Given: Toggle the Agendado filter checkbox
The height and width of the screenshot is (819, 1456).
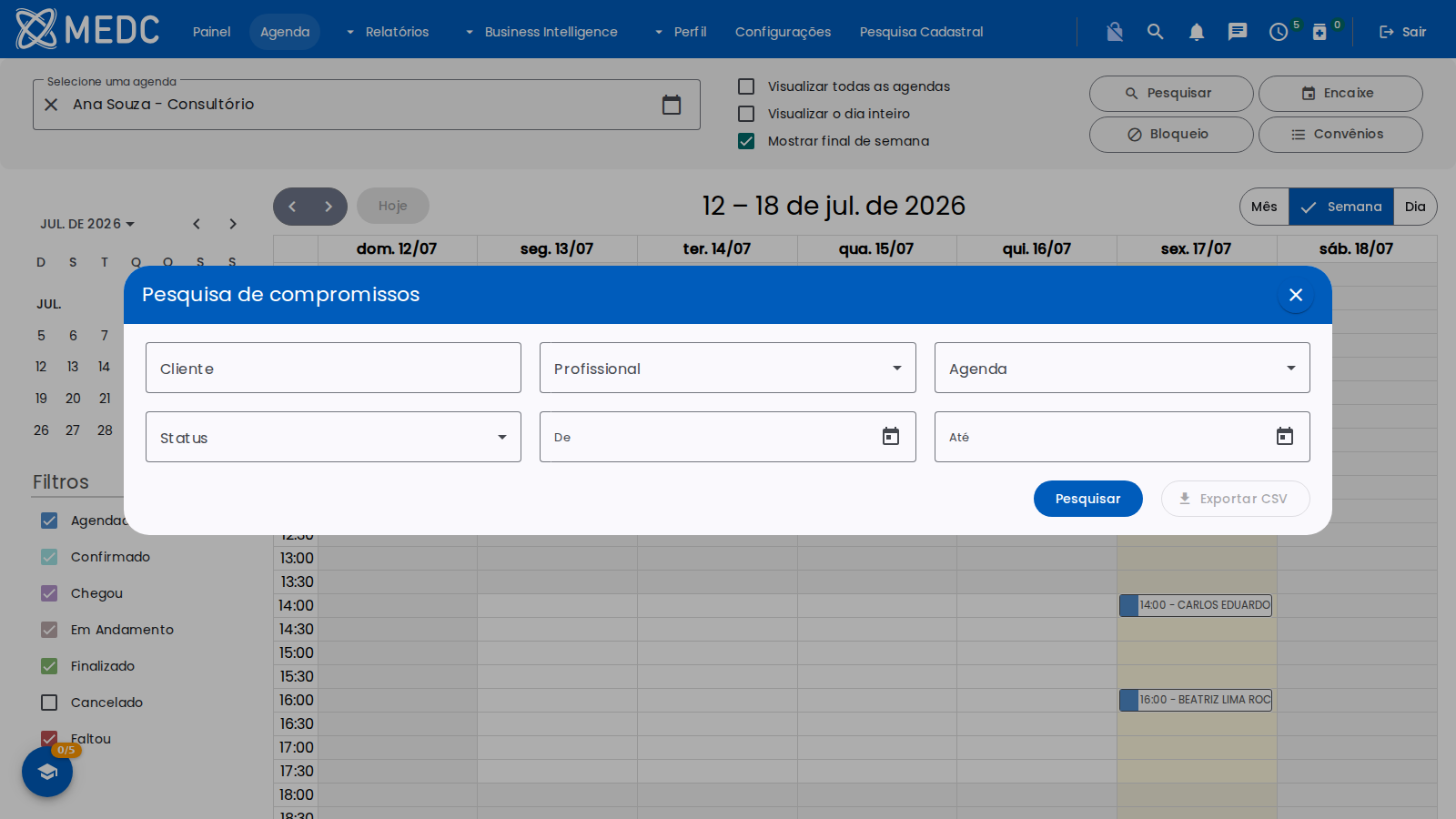Looking at the screenshot, I should (49, 521).
